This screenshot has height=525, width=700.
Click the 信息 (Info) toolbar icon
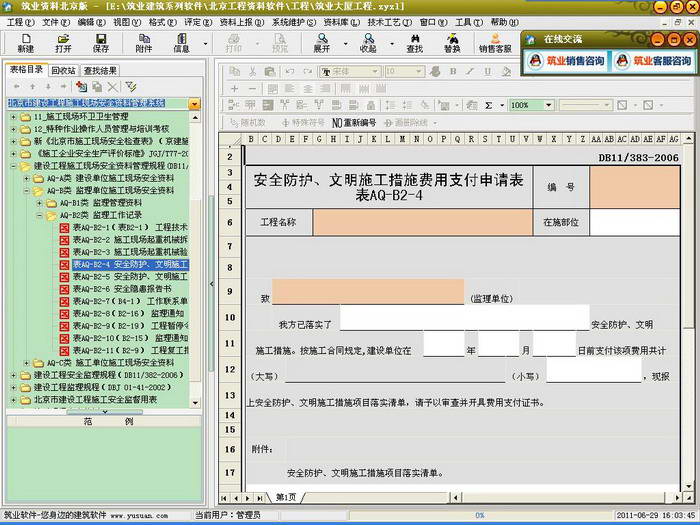tap(181, 43)
